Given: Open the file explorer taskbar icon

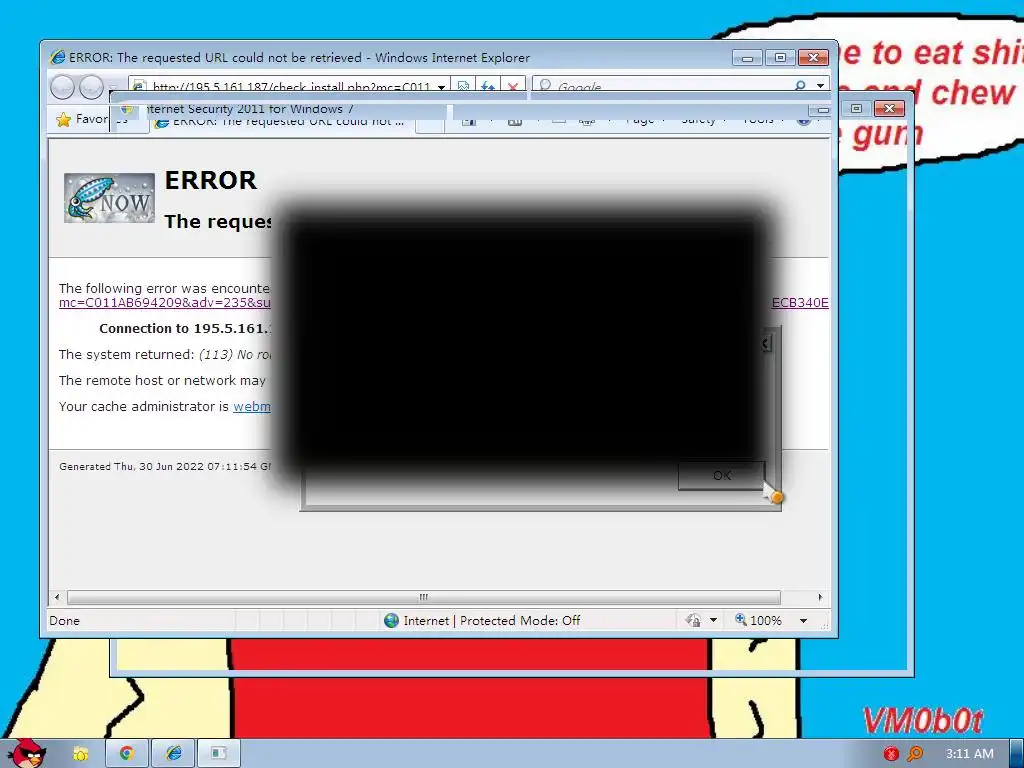Looking at the screenshot, I should [81, 754].
